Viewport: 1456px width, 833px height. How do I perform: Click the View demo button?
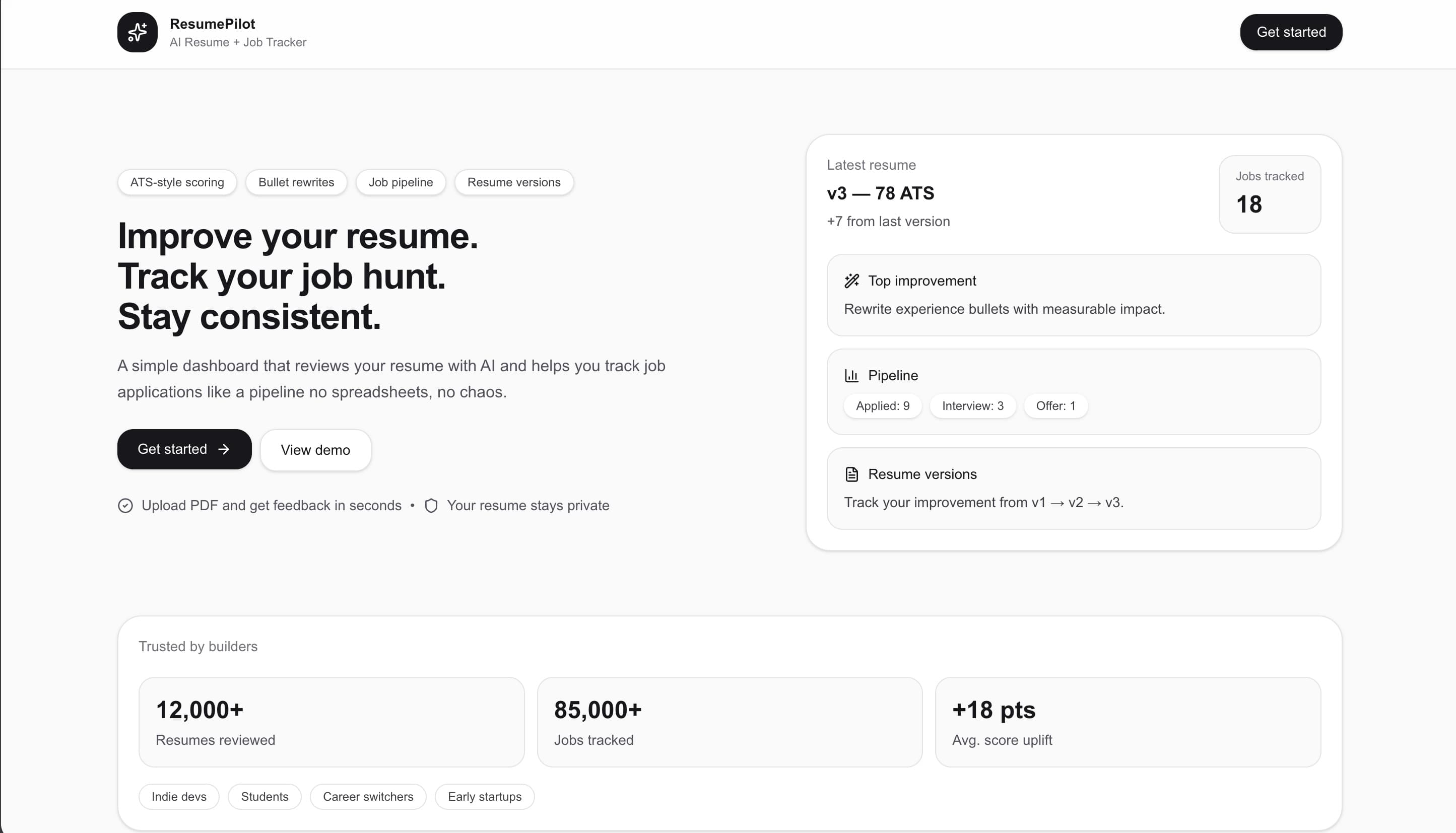tap(315, 450)
